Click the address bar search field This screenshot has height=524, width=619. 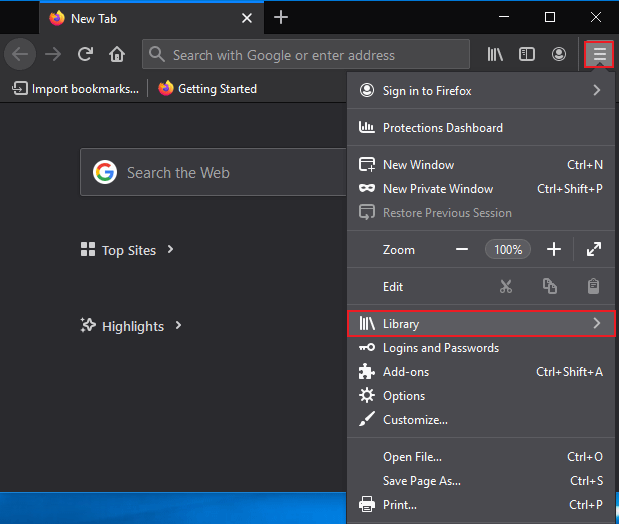tap(306, 54)
